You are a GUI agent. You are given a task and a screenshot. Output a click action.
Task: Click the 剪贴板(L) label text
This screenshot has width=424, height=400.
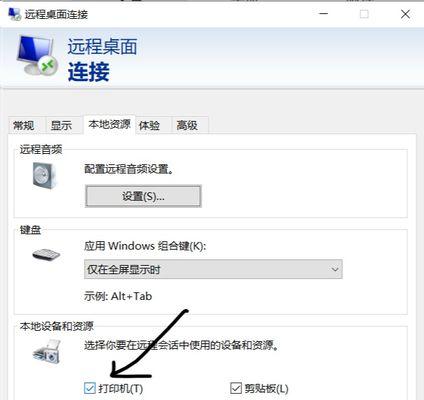click(x=266, y=388)
